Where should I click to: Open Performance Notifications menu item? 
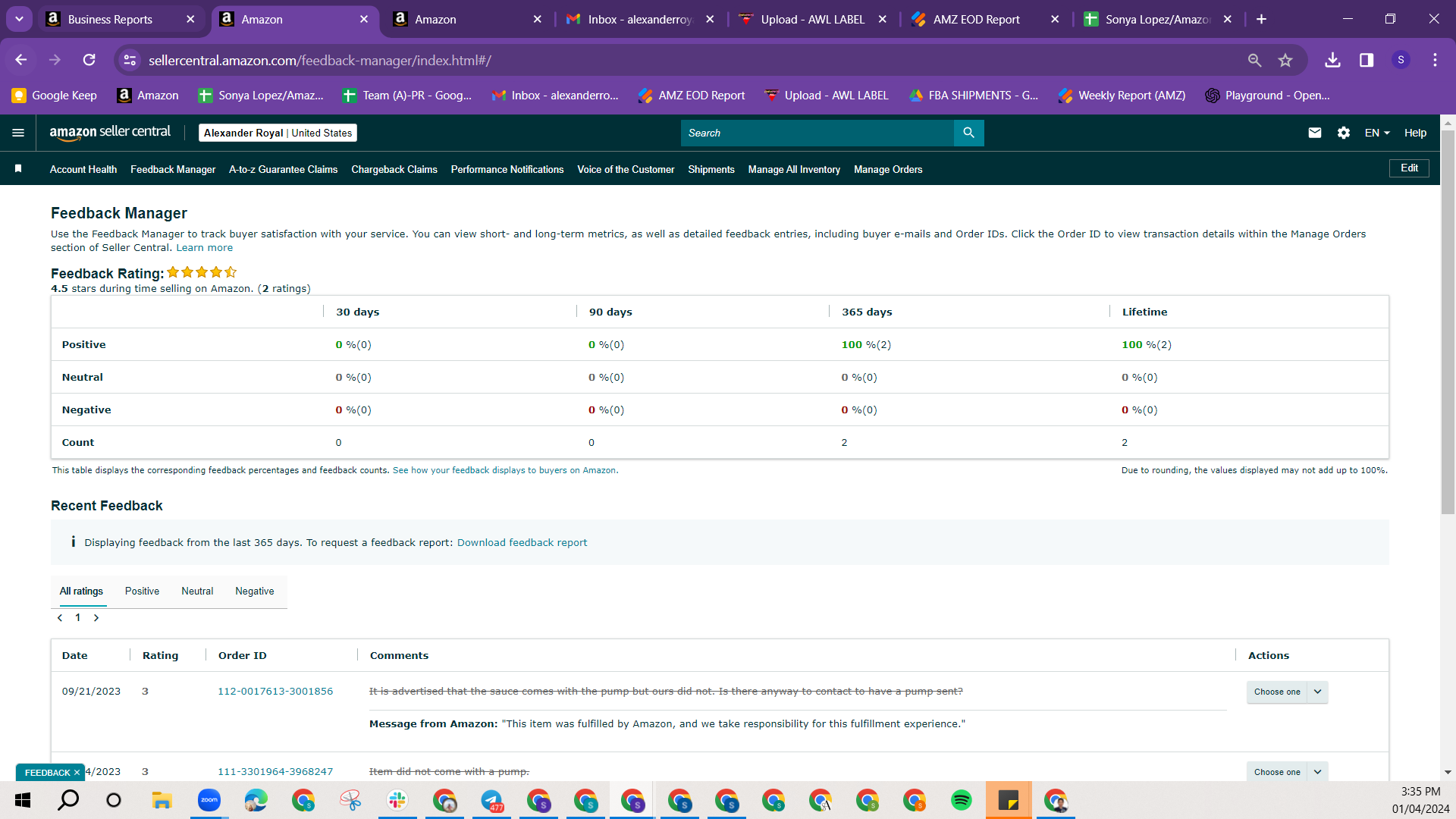coord(507,169)
